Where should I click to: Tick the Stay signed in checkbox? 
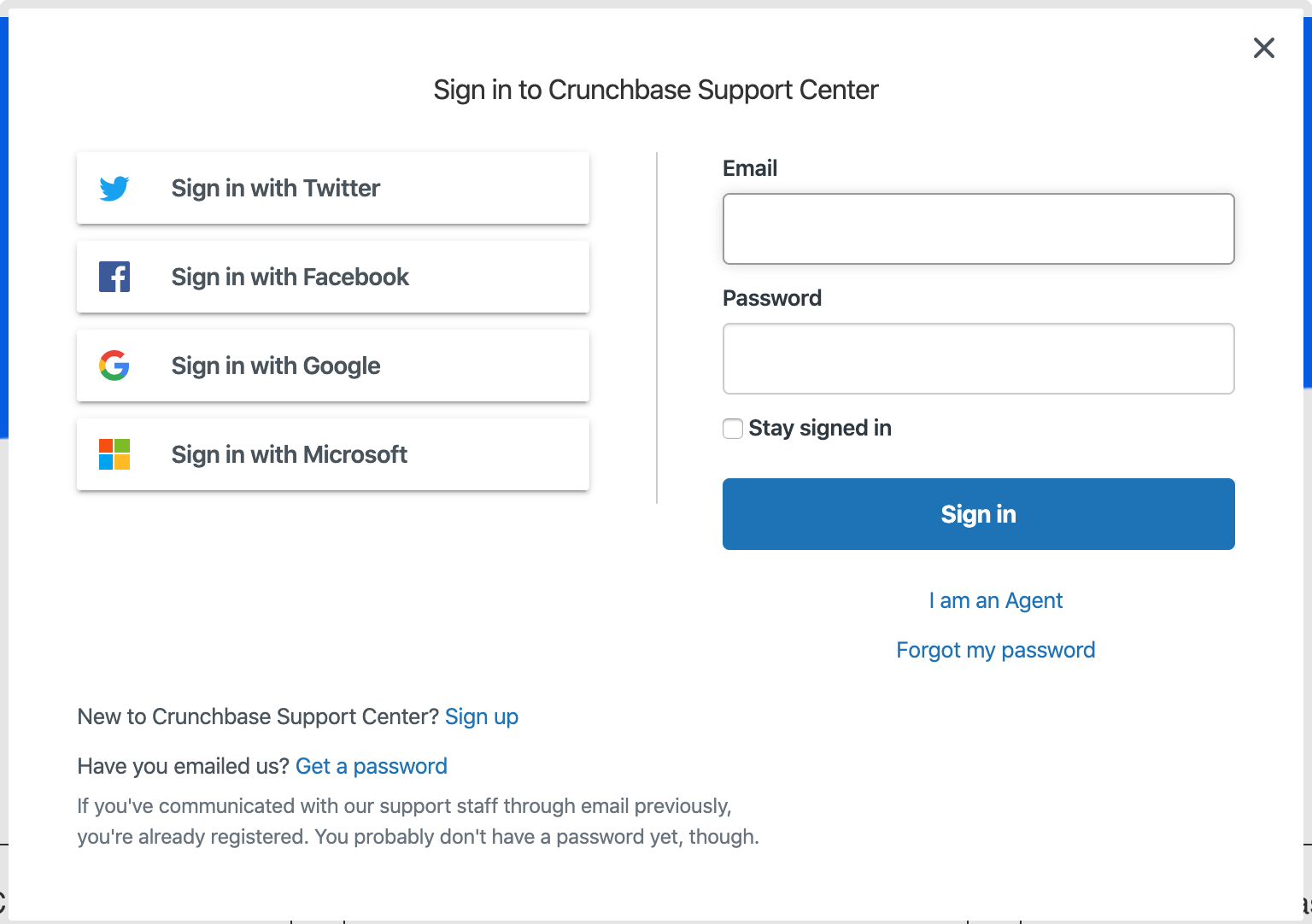(733, 429)
